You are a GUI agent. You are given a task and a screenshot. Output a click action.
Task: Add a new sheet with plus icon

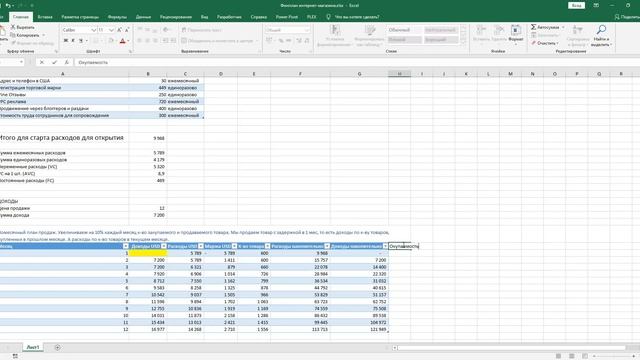[x=57, y=347]
